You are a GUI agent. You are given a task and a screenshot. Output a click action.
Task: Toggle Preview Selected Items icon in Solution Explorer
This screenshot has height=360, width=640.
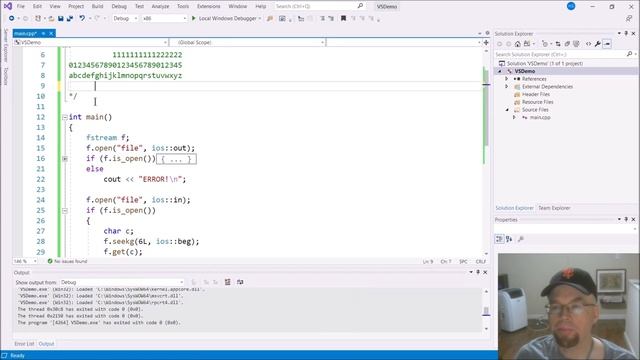coord(607,44)
